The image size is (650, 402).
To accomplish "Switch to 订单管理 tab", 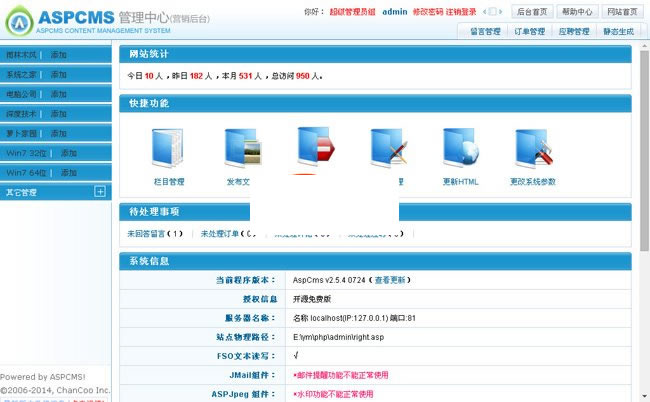I will tap(529, 31).
